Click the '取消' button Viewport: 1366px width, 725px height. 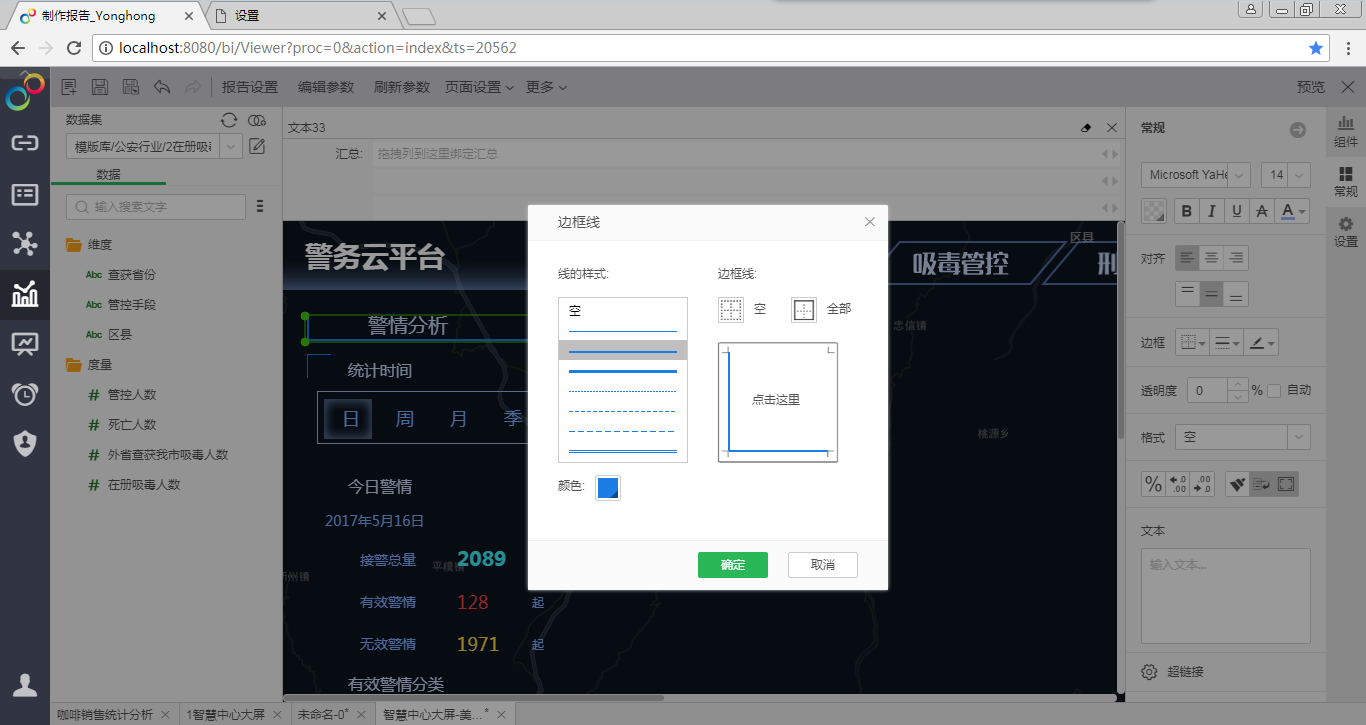click(822, 565)
